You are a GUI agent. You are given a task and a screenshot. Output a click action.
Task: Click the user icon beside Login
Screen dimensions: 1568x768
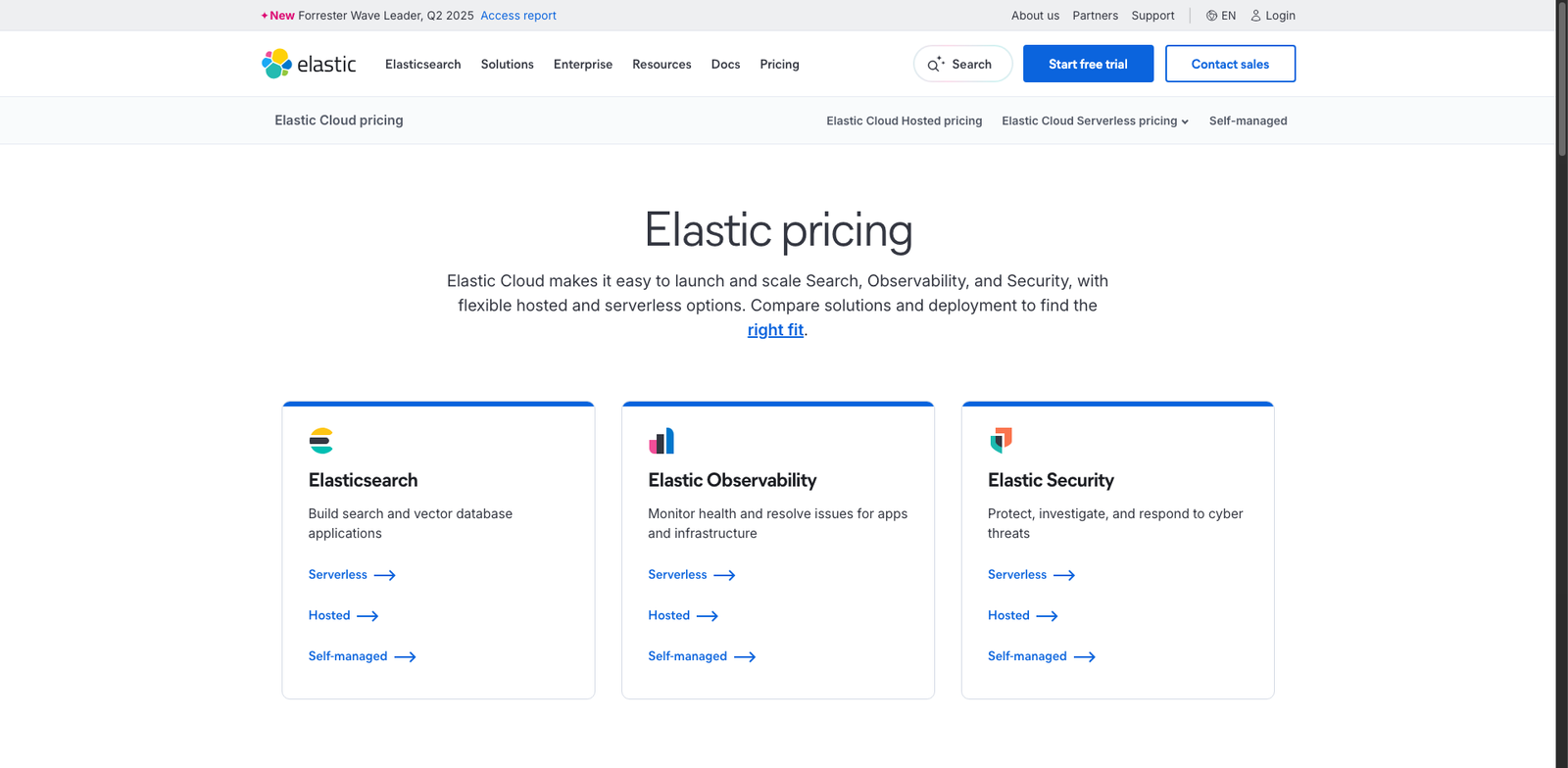coord(1255,16)
